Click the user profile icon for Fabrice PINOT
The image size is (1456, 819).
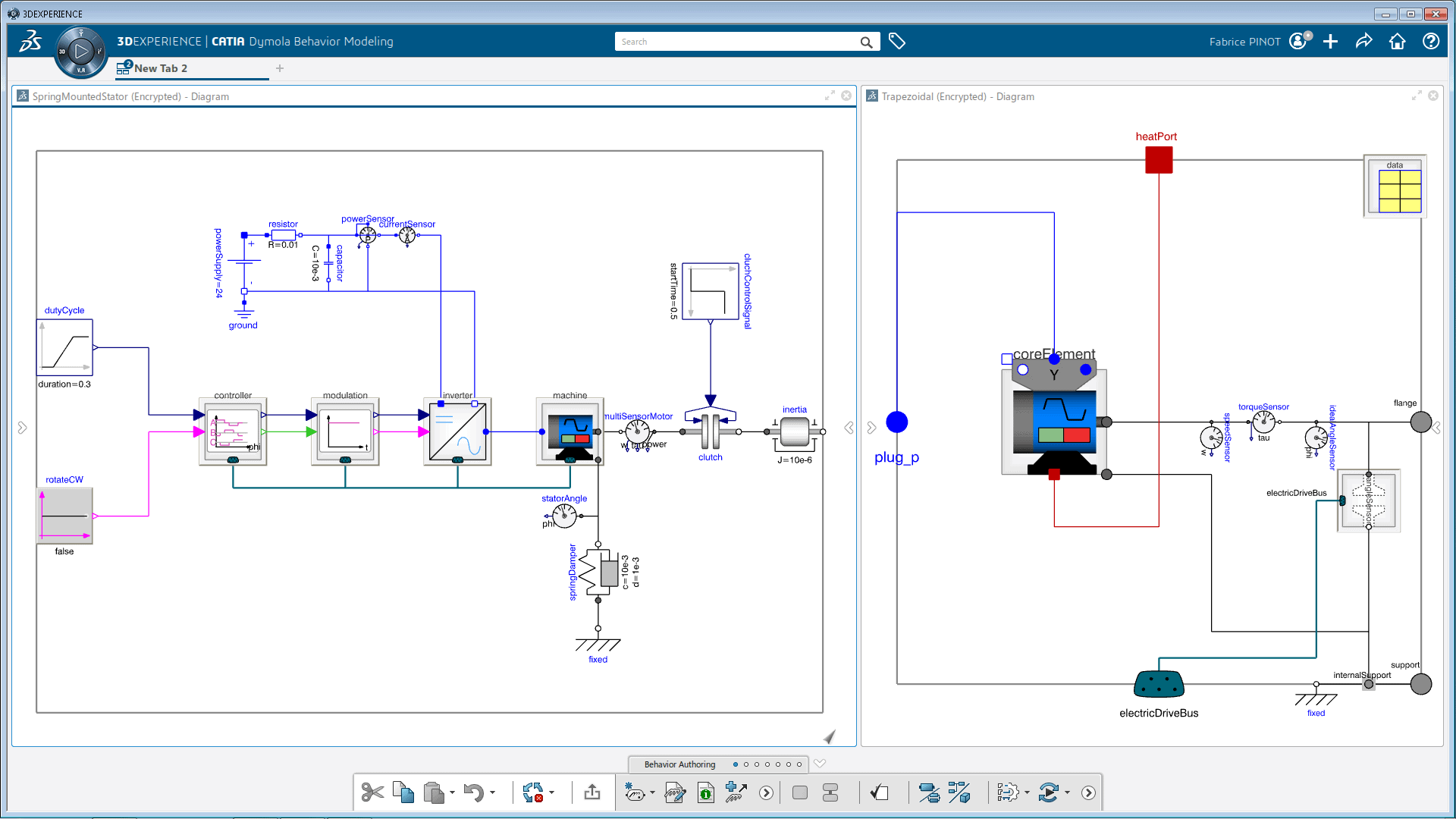(x=1300, y=41)
